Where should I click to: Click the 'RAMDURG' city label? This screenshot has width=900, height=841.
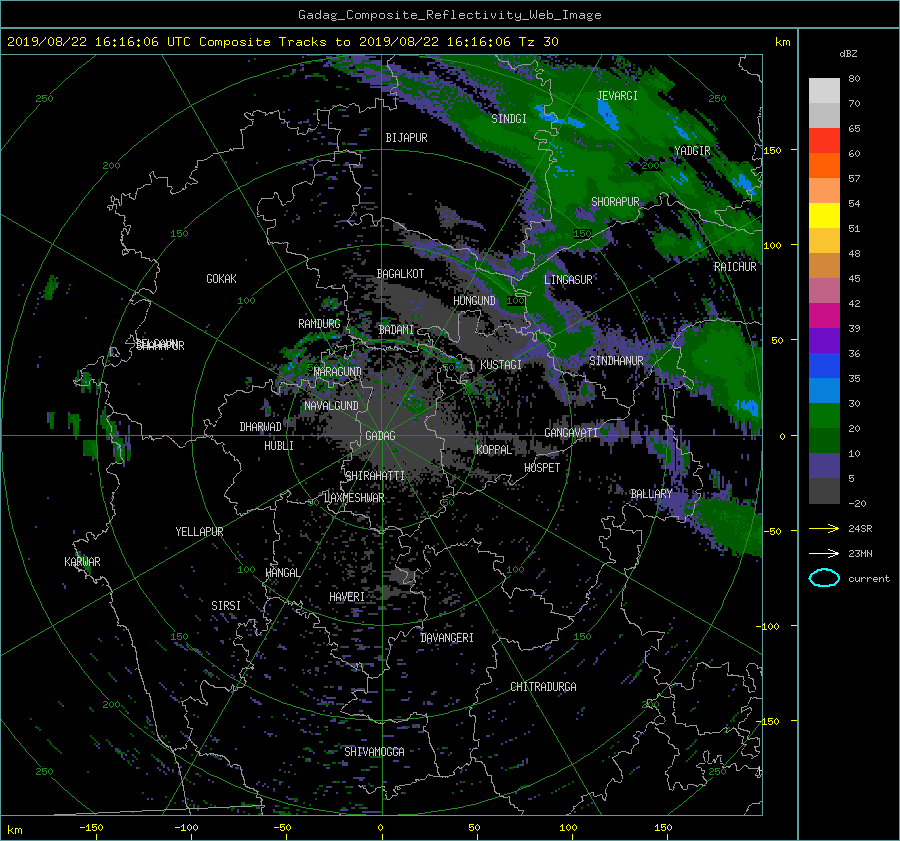(319, 324)
